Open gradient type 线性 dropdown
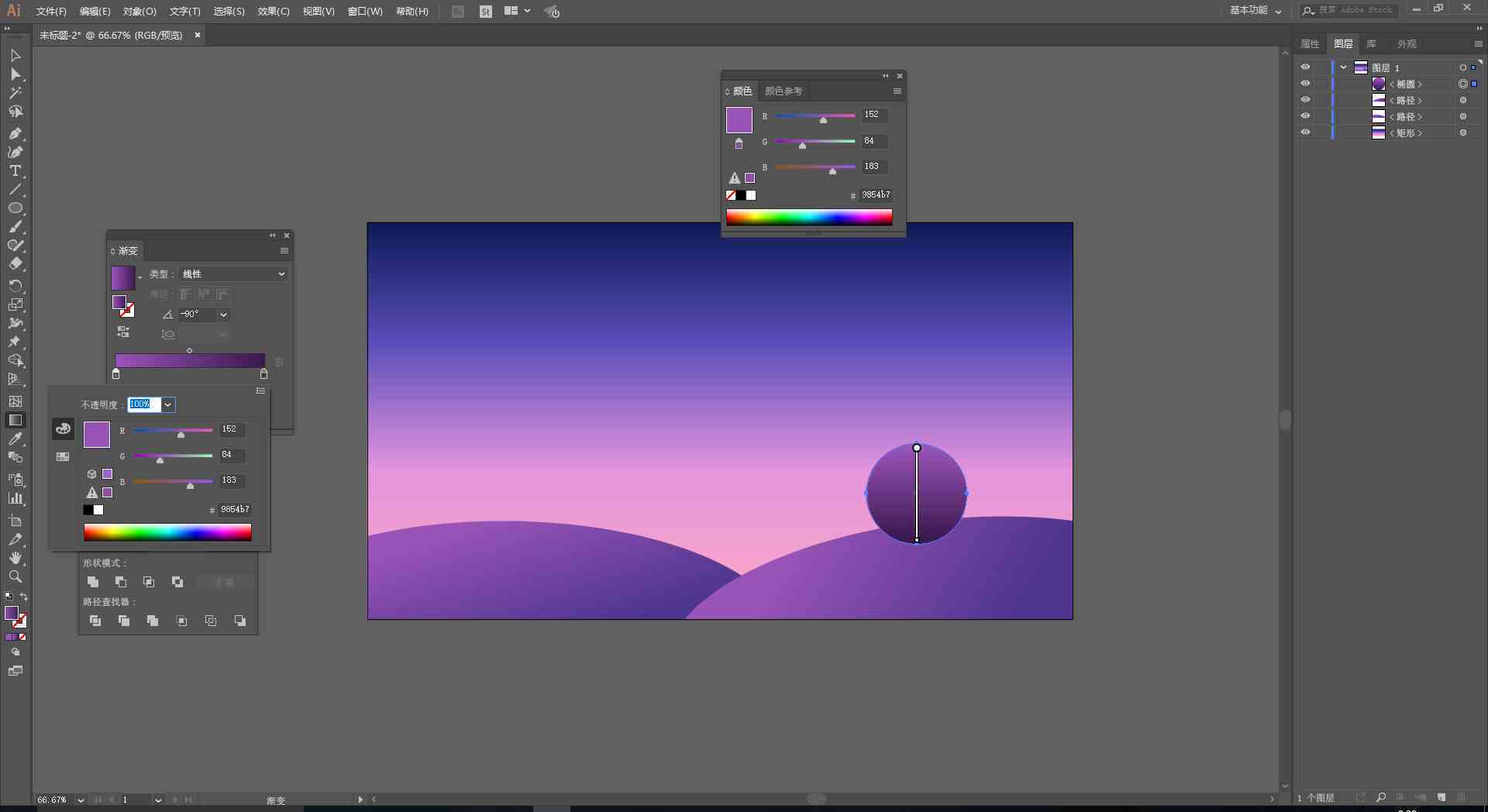 [x=233, y=274]
